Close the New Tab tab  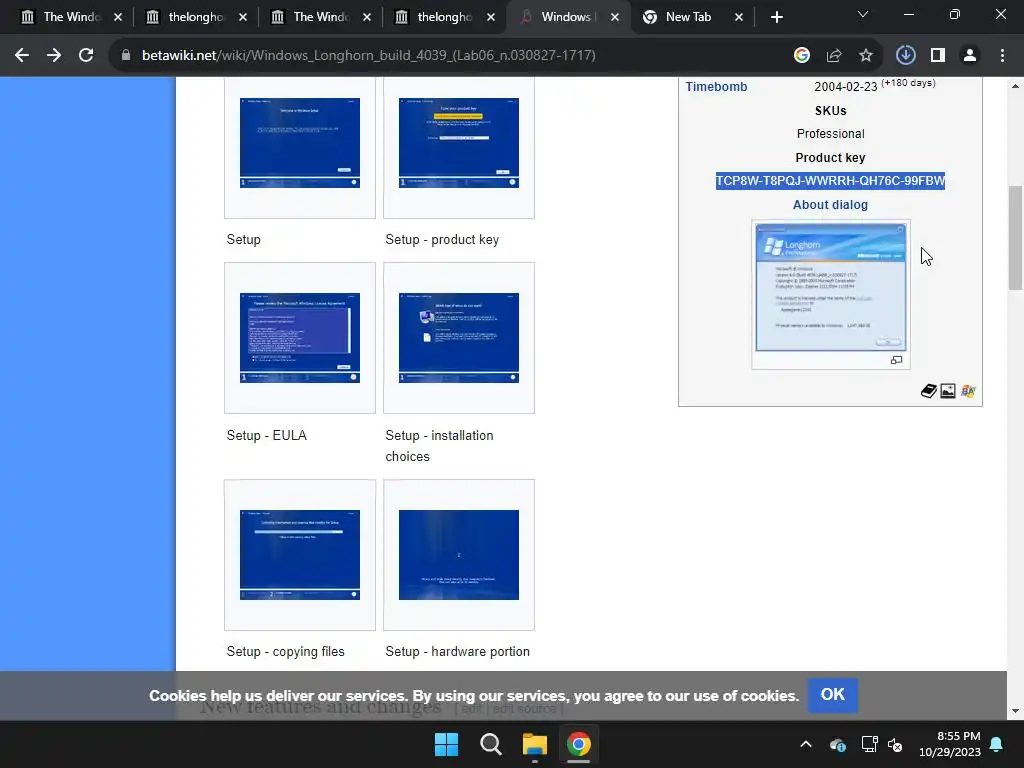[x=739, y=18]
